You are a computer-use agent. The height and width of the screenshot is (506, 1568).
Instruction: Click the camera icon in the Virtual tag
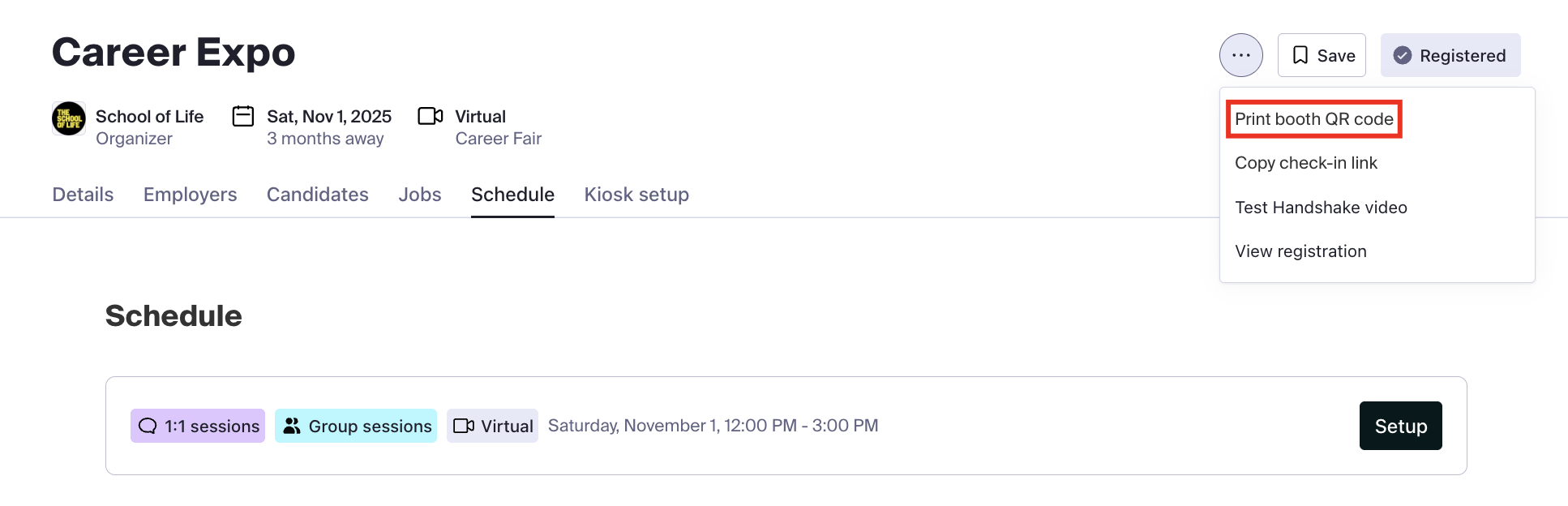[464, 426]
